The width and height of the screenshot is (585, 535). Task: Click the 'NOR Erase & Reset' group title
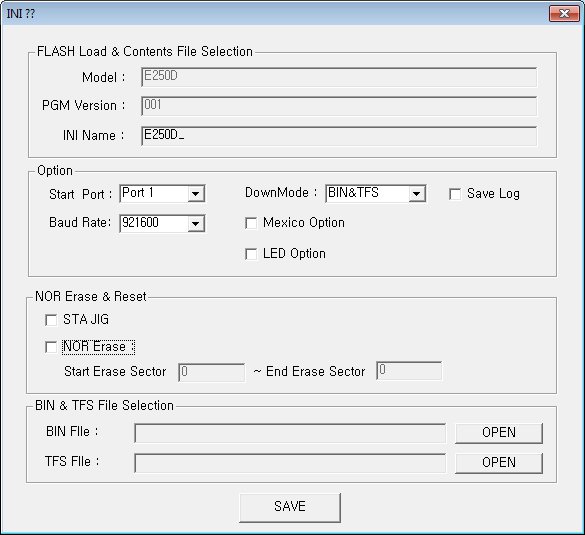point(91,296)
